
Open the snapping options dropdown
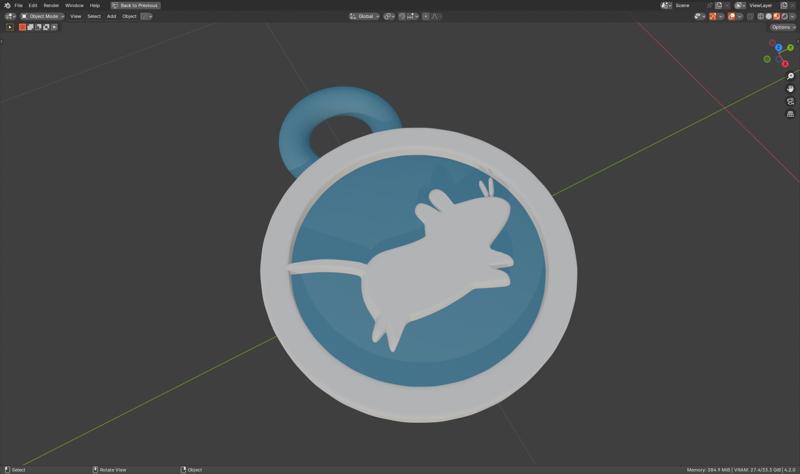413,16
